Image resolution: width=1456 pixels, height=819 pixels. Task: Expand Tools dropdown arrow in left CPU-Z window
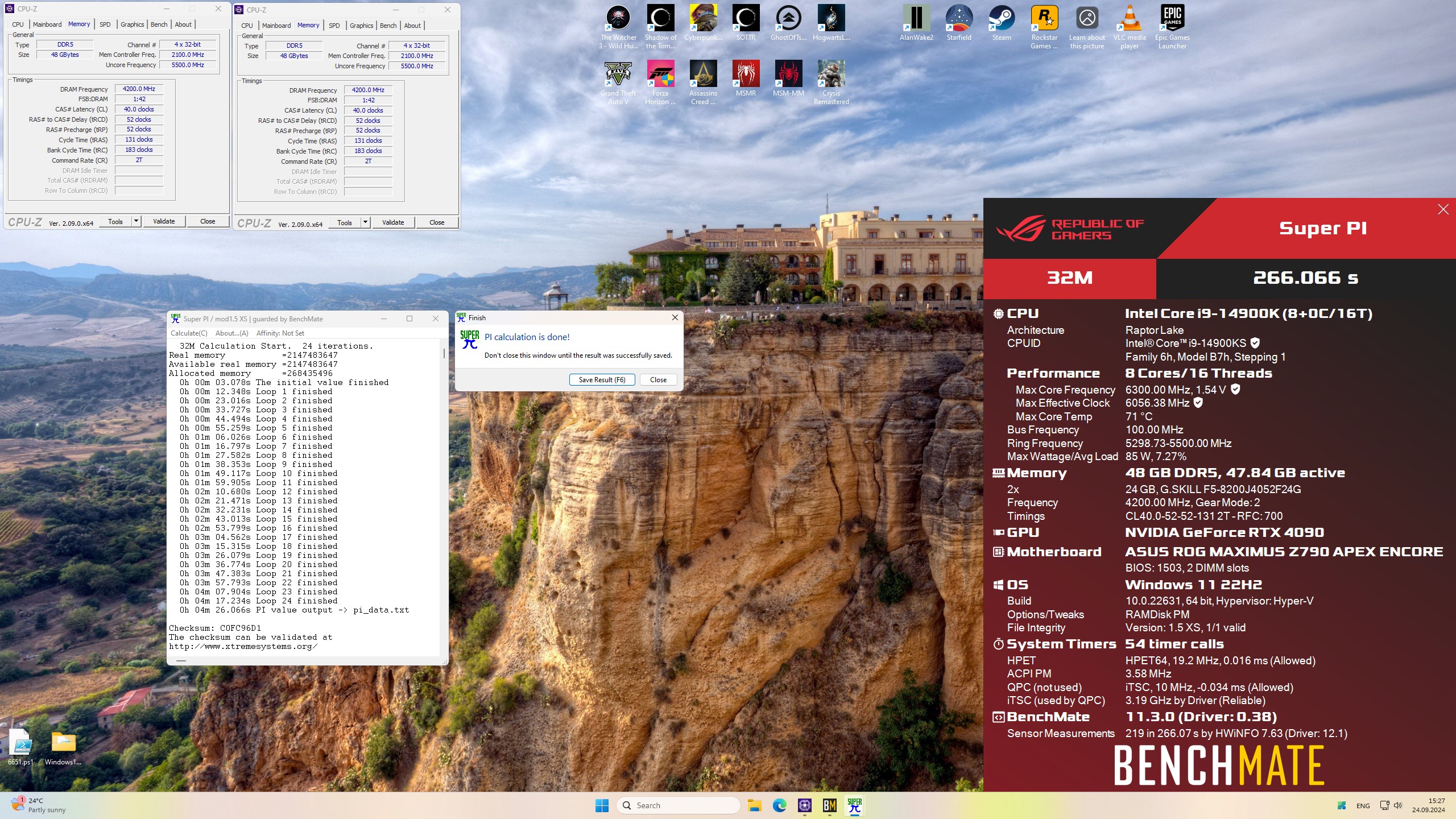coord(136,221)
